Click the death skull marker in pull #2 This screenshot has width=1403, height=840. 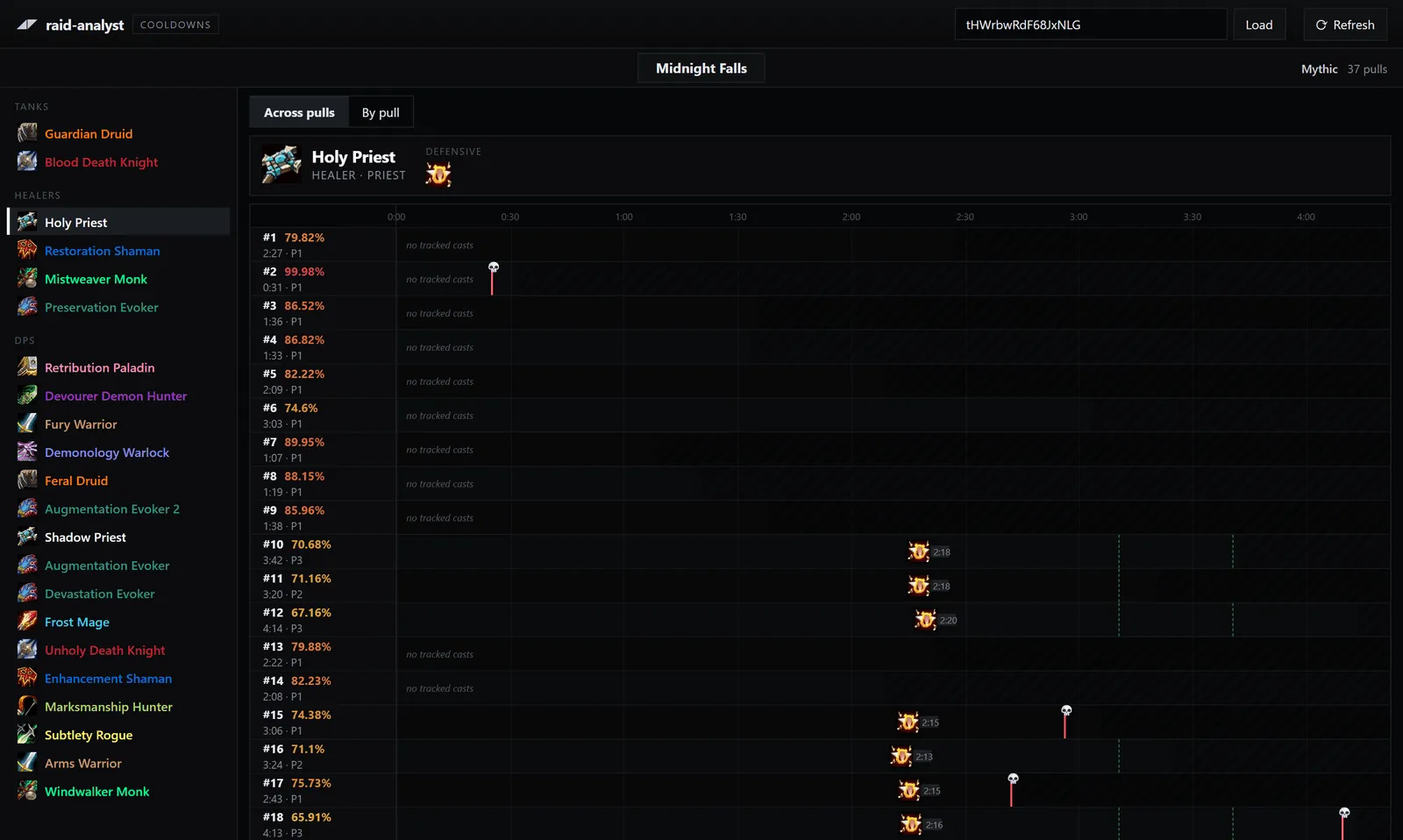pos(494,267)
